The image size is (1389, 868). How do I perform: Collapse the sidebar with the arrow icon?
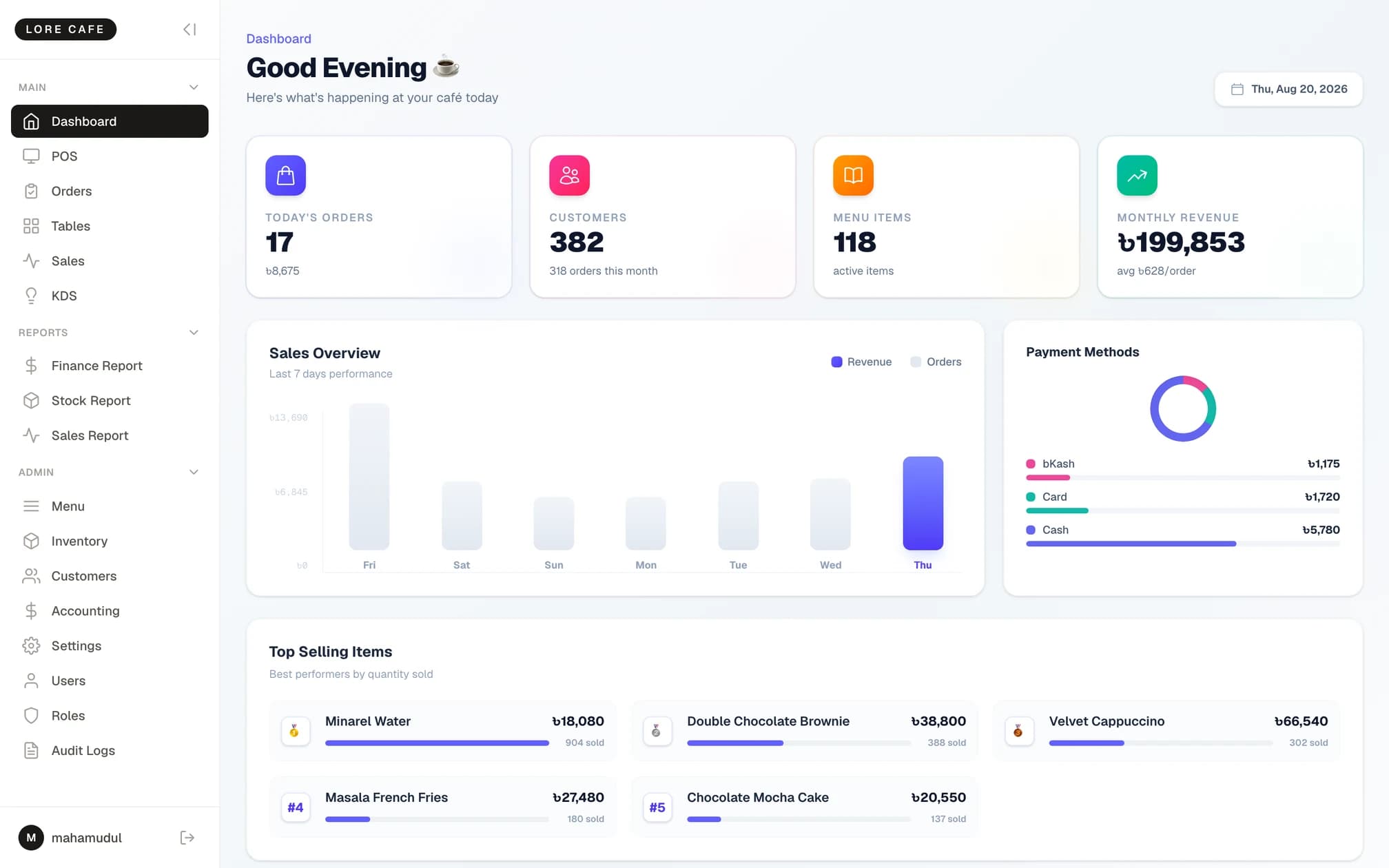(x=189, y=29)
